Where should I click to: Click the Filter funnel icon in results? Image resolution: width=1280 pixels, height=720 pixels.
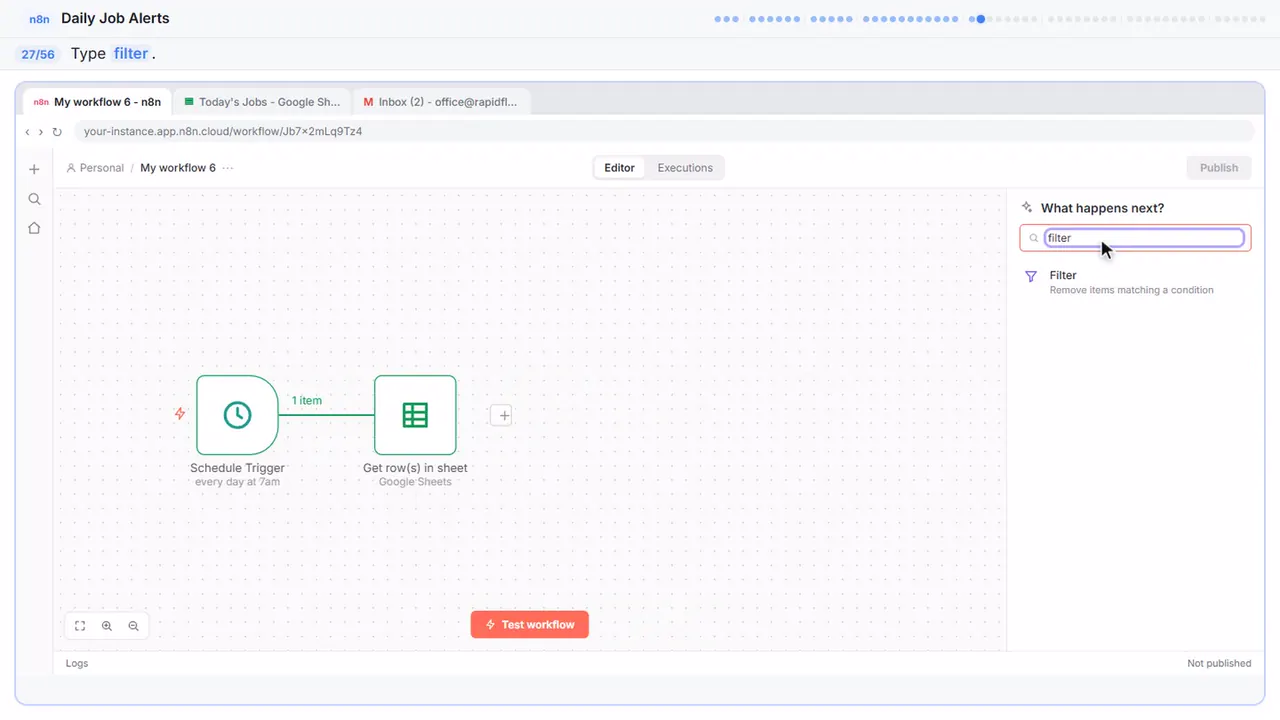(1031, 277)
